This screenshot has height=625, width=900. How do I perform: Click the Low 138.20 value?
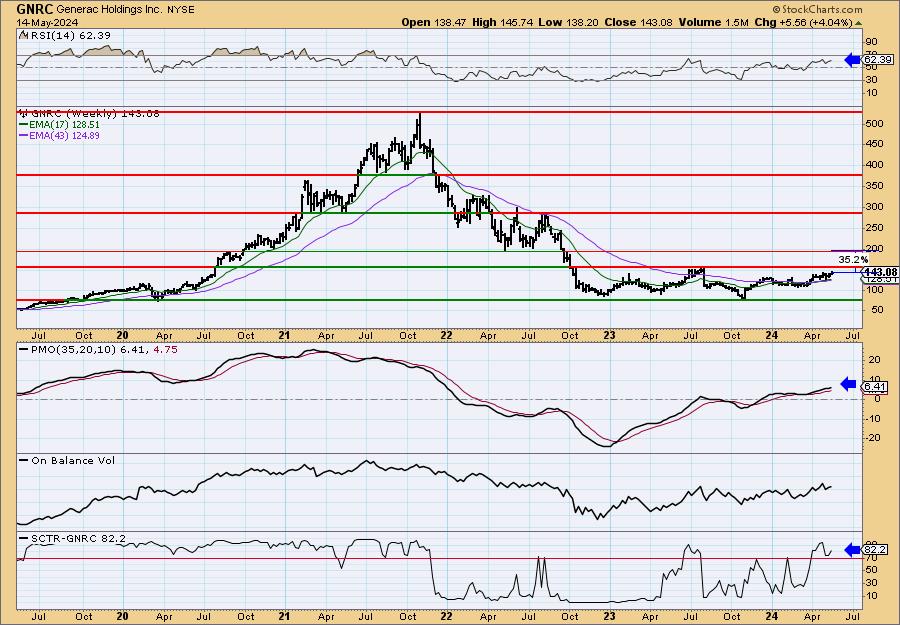point(568,22)
